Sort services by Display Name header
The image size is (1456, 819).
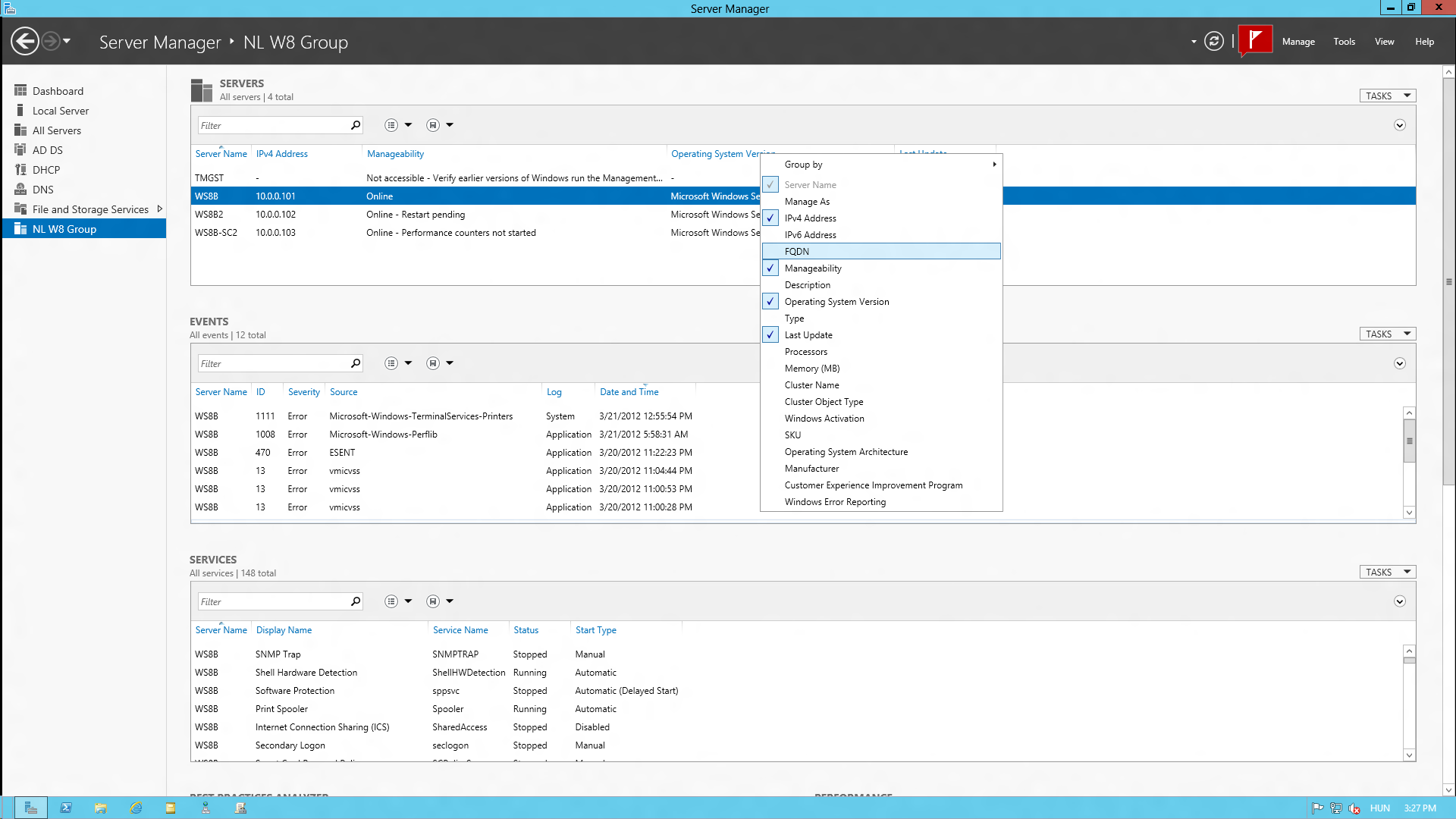click(x=284, y=630)
